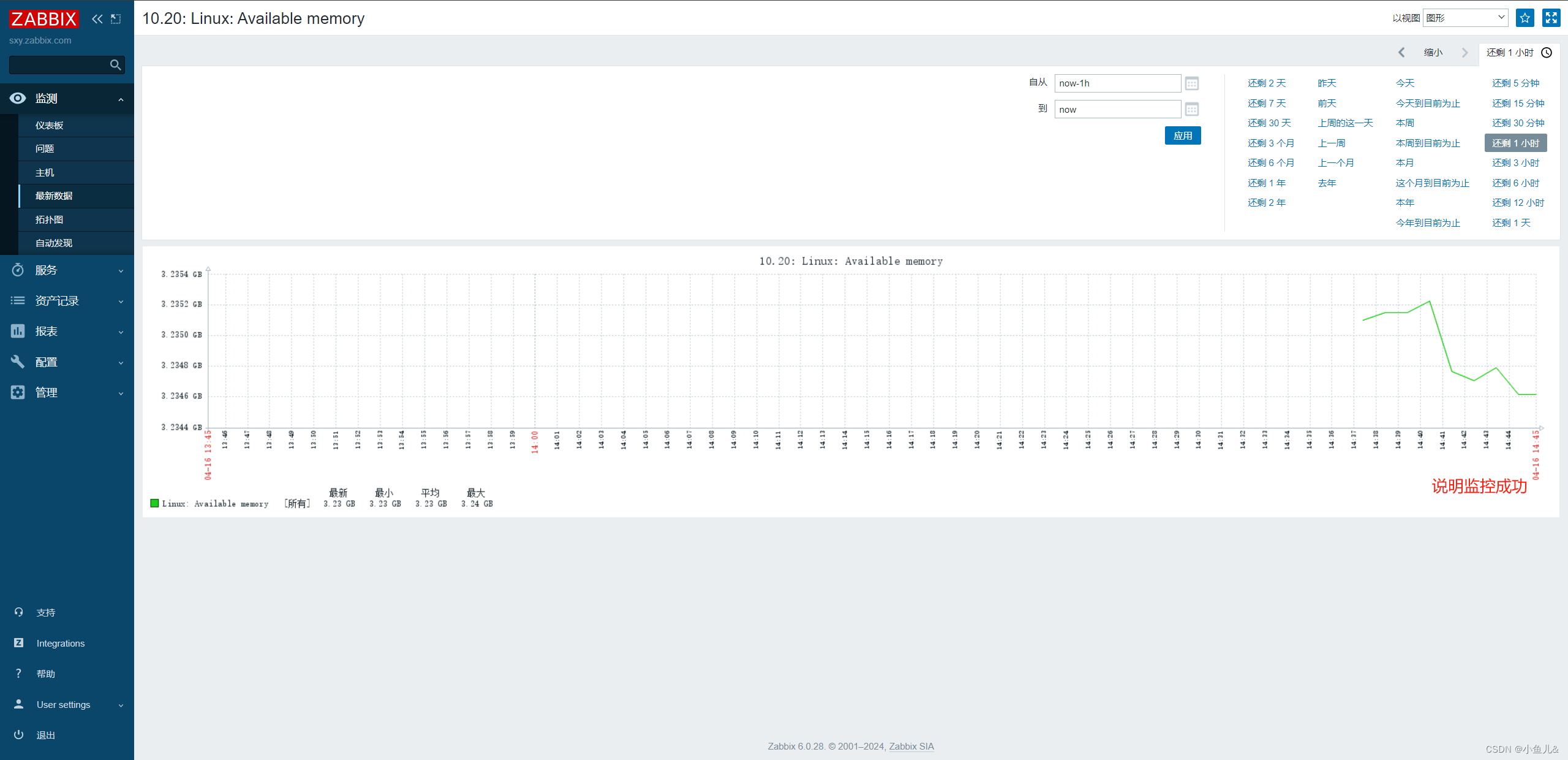Open the 以视图 图形 dropdown
The width and height of the screenshot is (1568, 760).
click(1465, 18)
